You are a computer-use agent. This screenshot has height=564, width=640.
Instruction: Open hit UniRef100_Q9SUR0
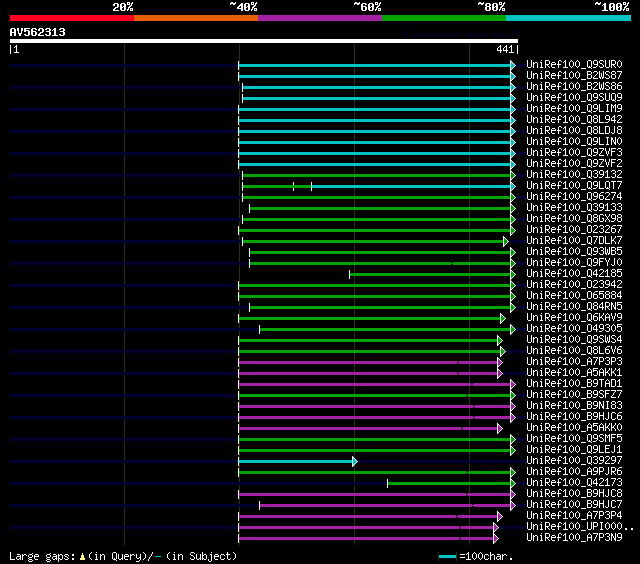tap(574, 64)
